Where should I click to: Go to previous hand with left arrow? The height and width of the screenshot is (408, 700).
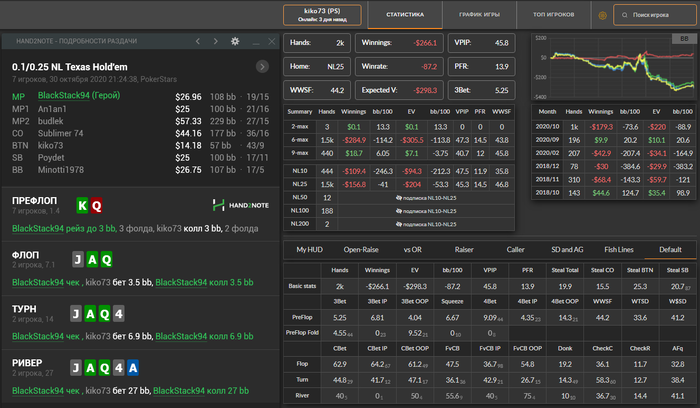click(199, 41)
